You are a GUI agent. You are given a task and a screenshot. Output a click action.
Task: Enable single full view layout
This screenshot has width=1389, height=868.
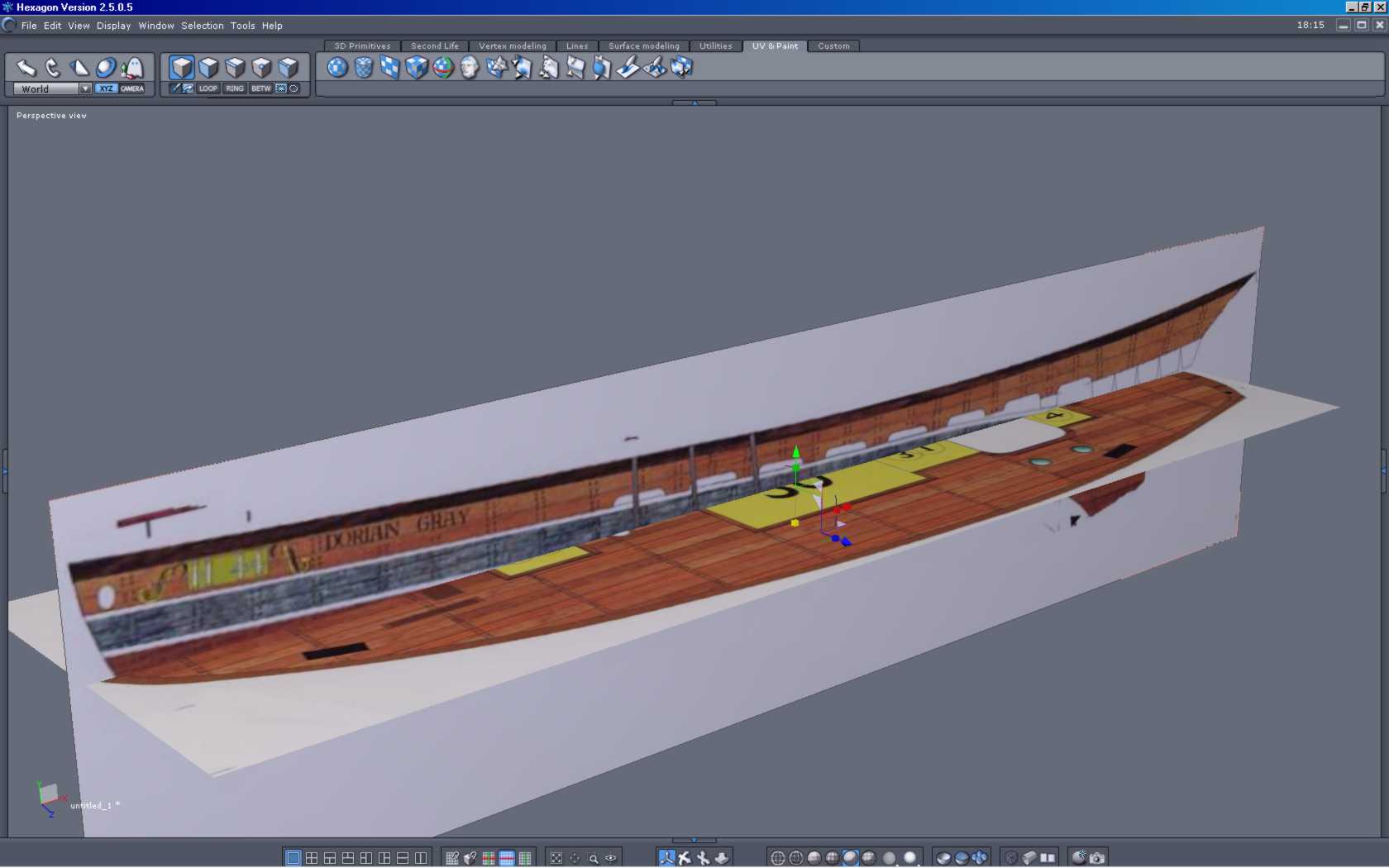pyautogui.click(x=293, y=858)
